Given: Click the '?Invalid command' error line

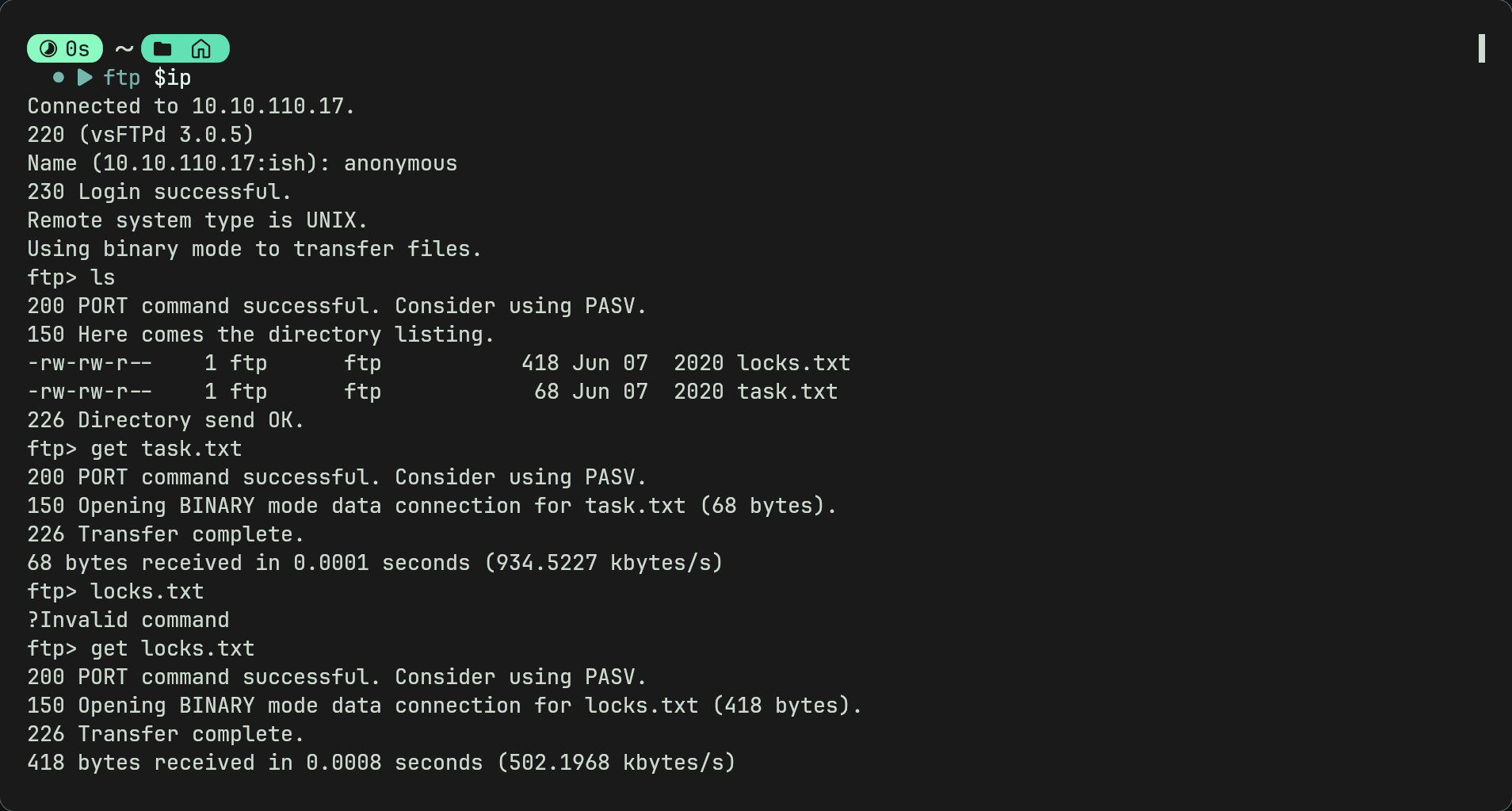Looking at the screenshot, I should [128, 620].
